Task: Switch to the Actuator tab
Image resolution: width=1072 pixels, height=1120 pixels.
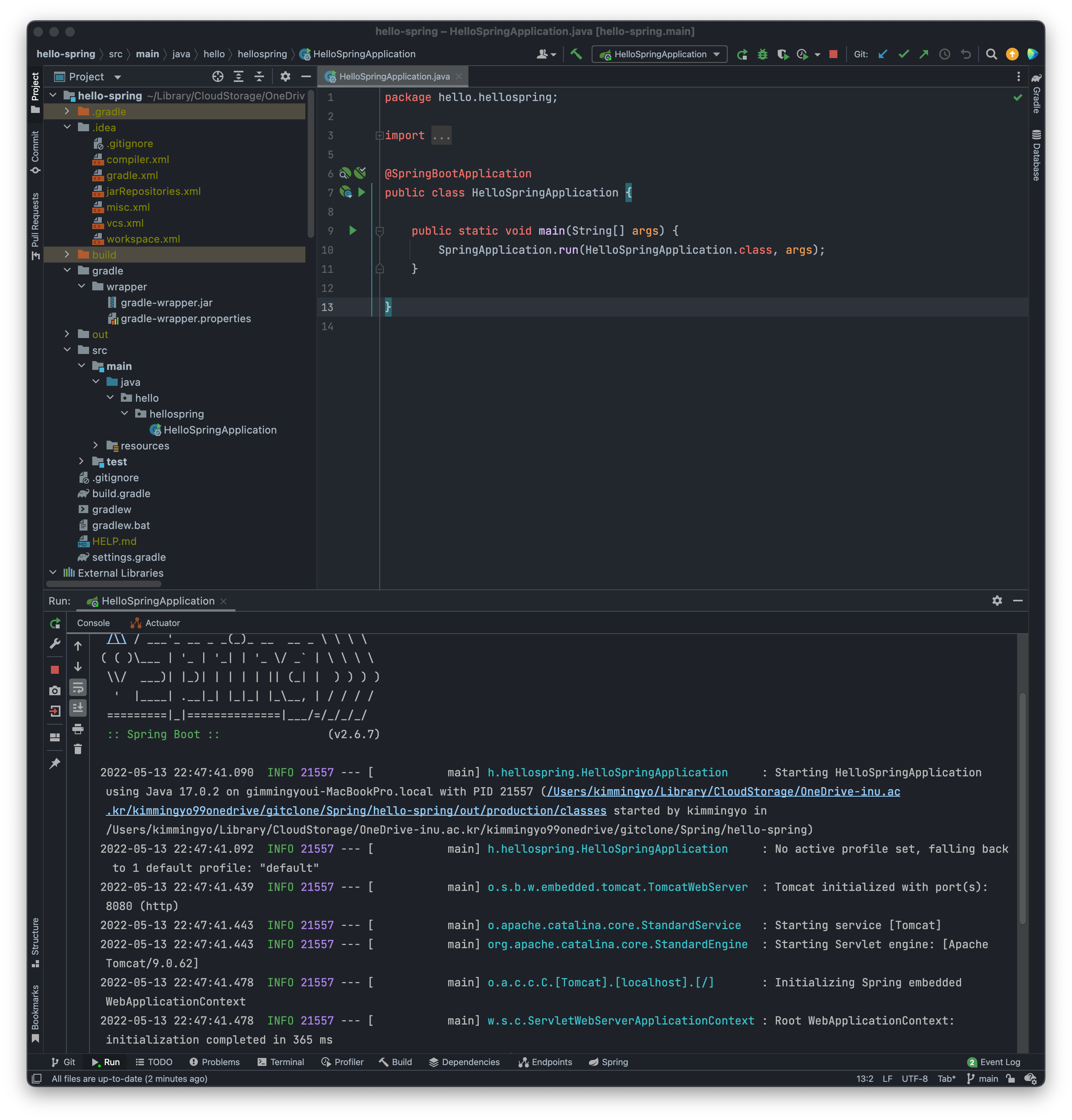Action: click(x=155, y=623)
